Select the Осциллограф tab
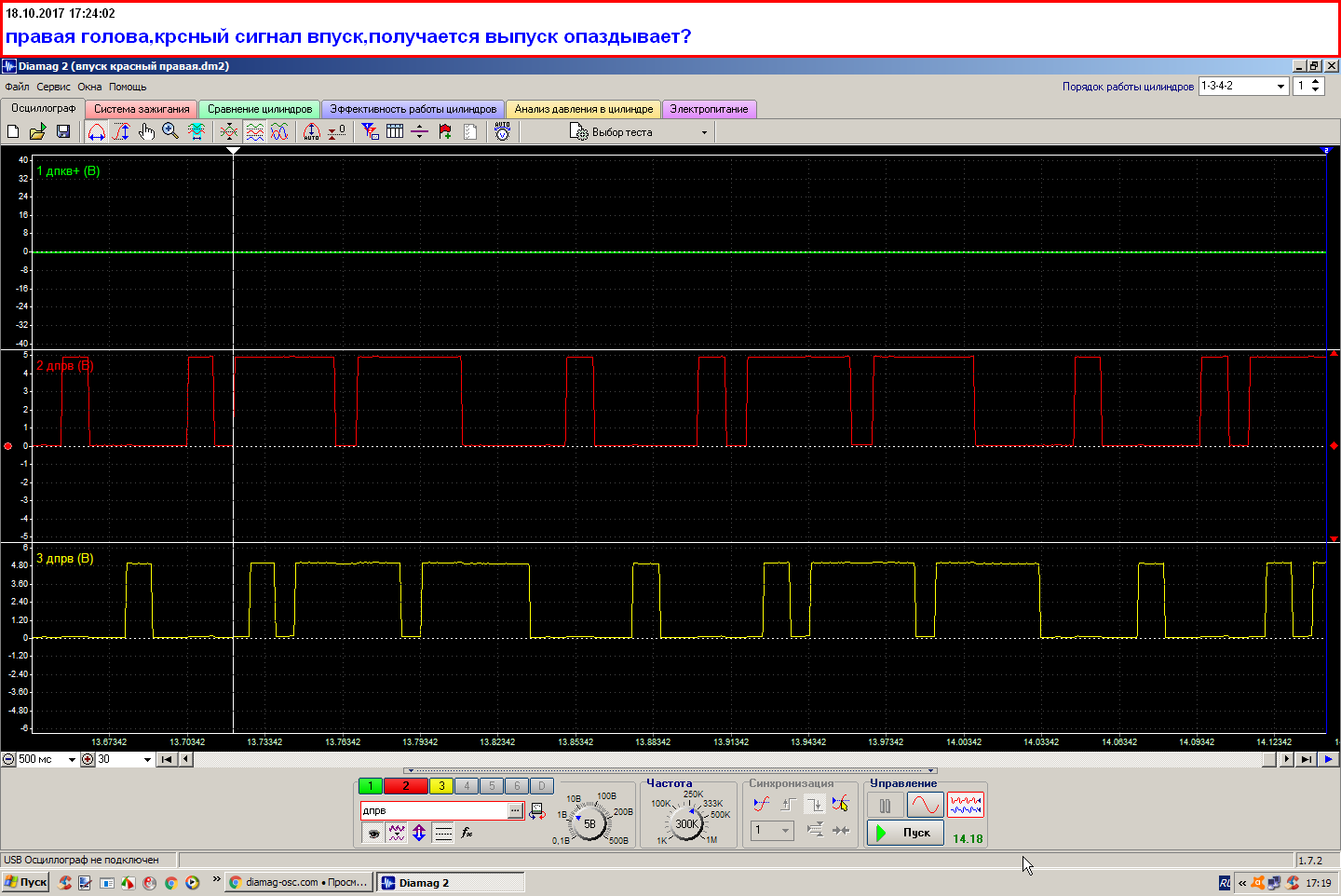Screen dimensions: 1341x896 [x=43, y=108]
